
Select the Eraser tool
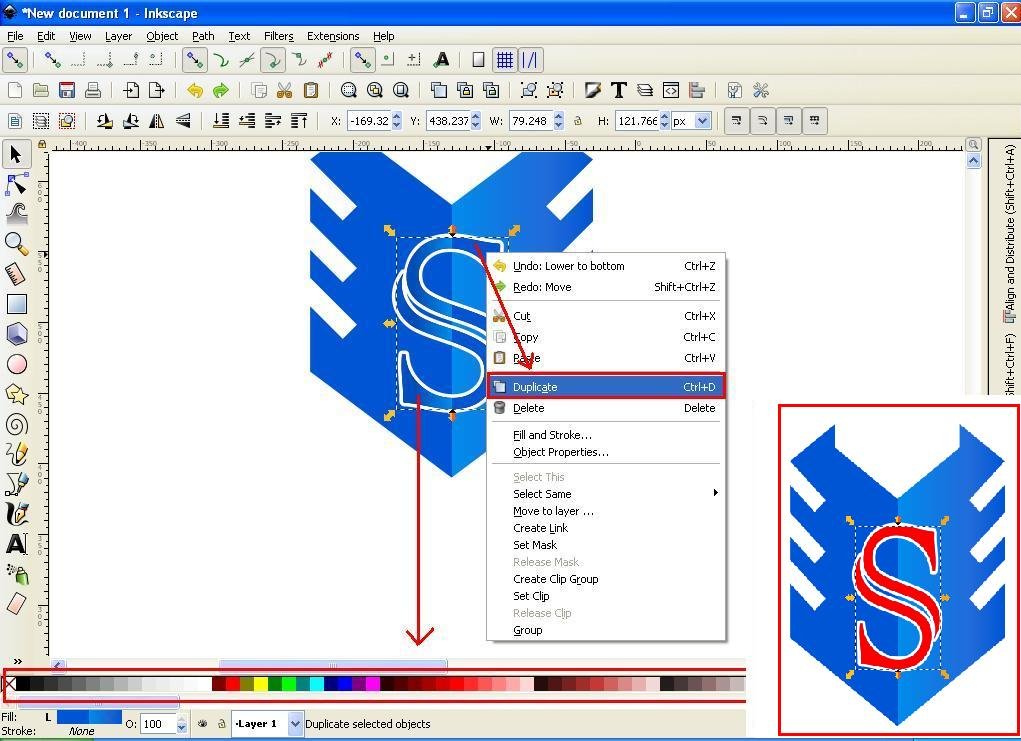pyautogui.click(x=16, y=604)
